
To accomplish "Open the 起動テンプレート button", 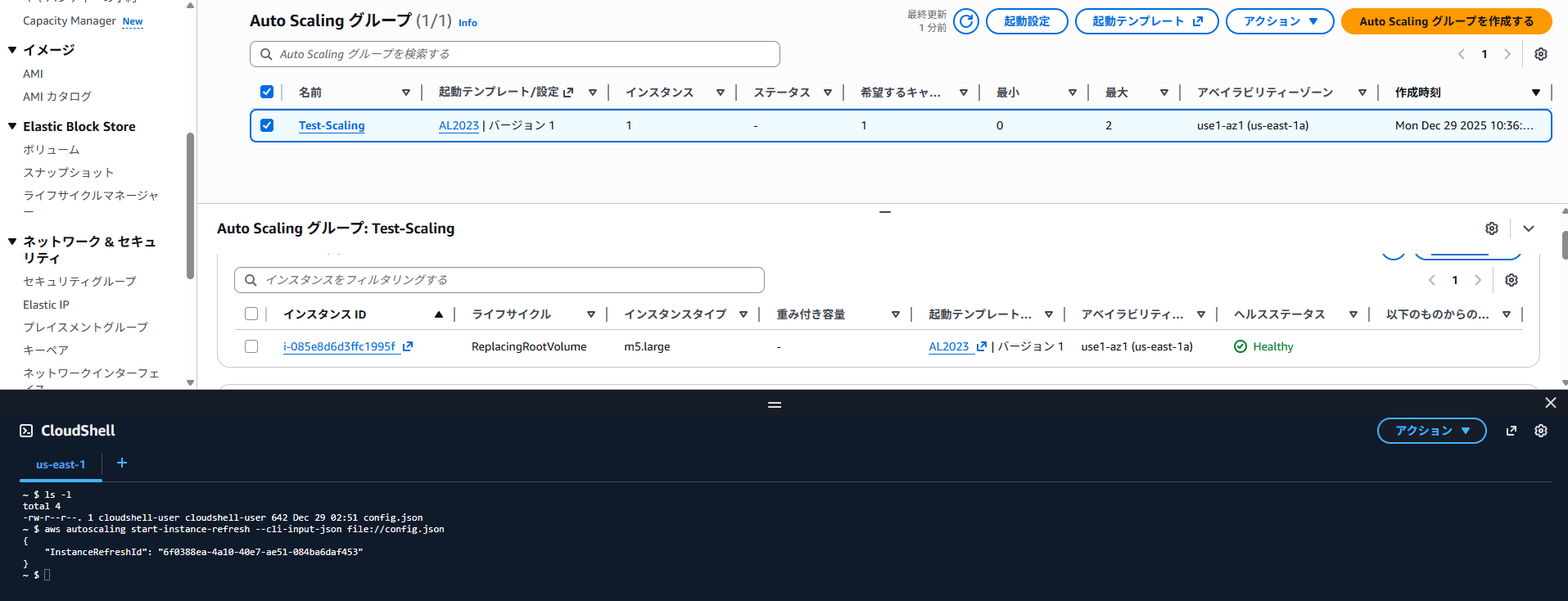I will [1146, 21].
